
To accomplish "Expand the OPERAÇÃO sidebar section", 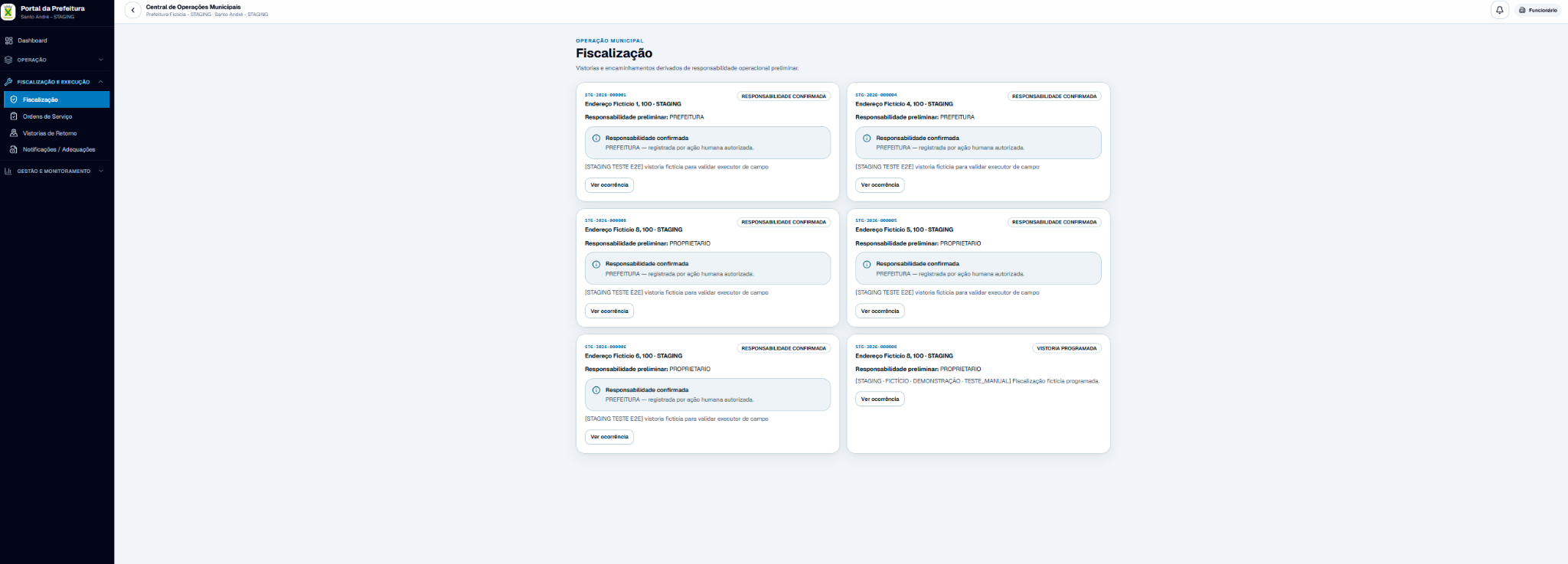I will coord(54,60).
